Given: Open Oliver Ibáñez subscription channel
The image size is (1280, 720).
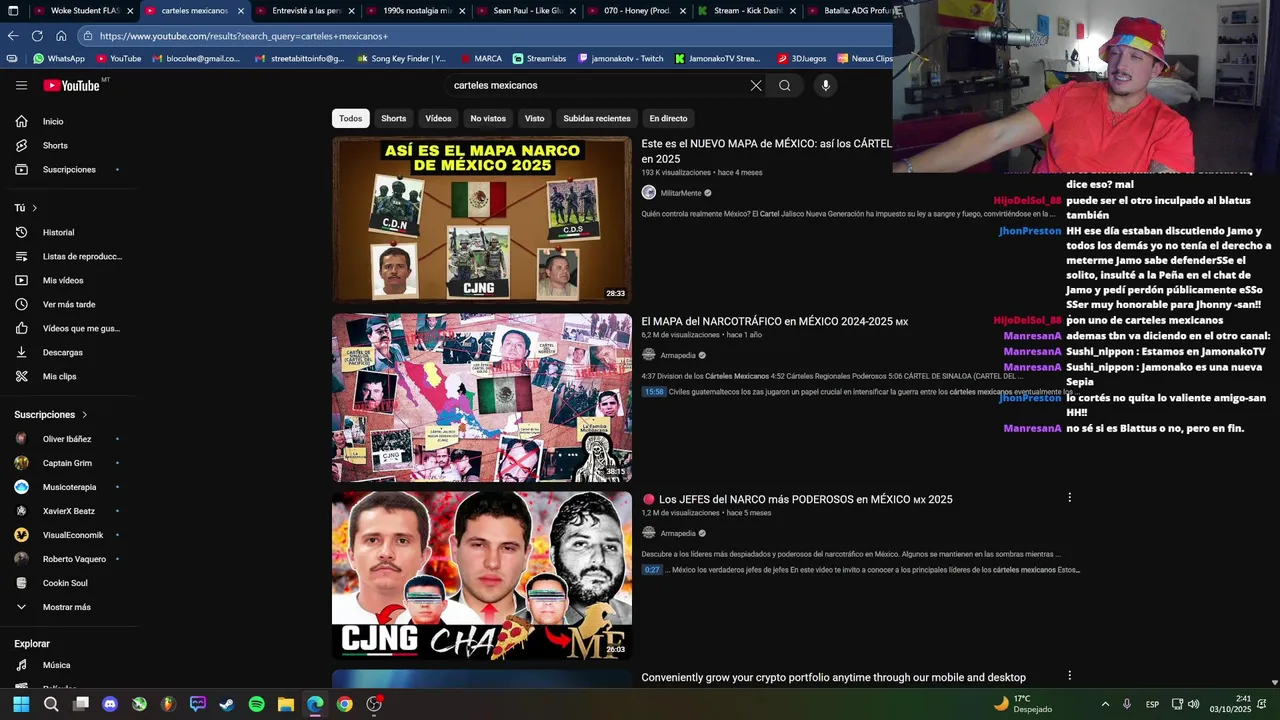Looking at the screenshot, I should tap(66, 439).
